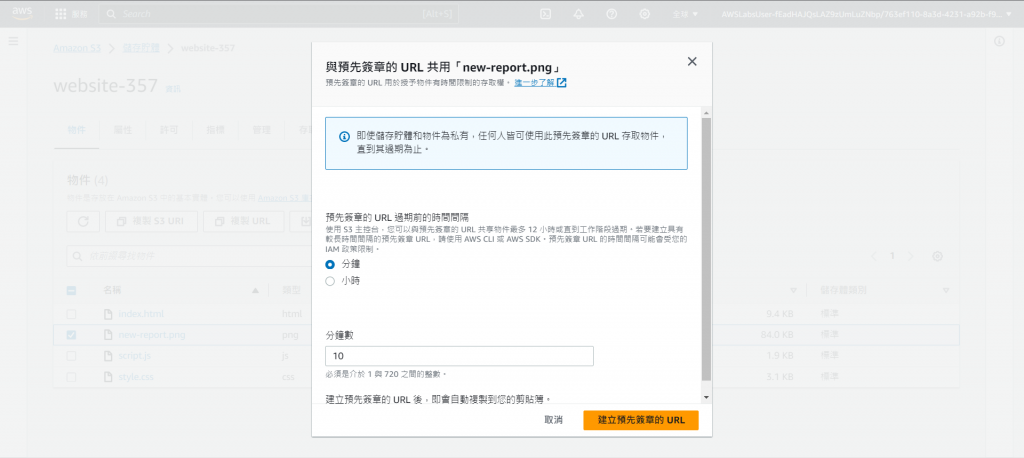Image resolution: width=1024 pixels, height=458 pixels.
Task: Toggle the left hamburger navigation menu
Action: click(13, 41)
